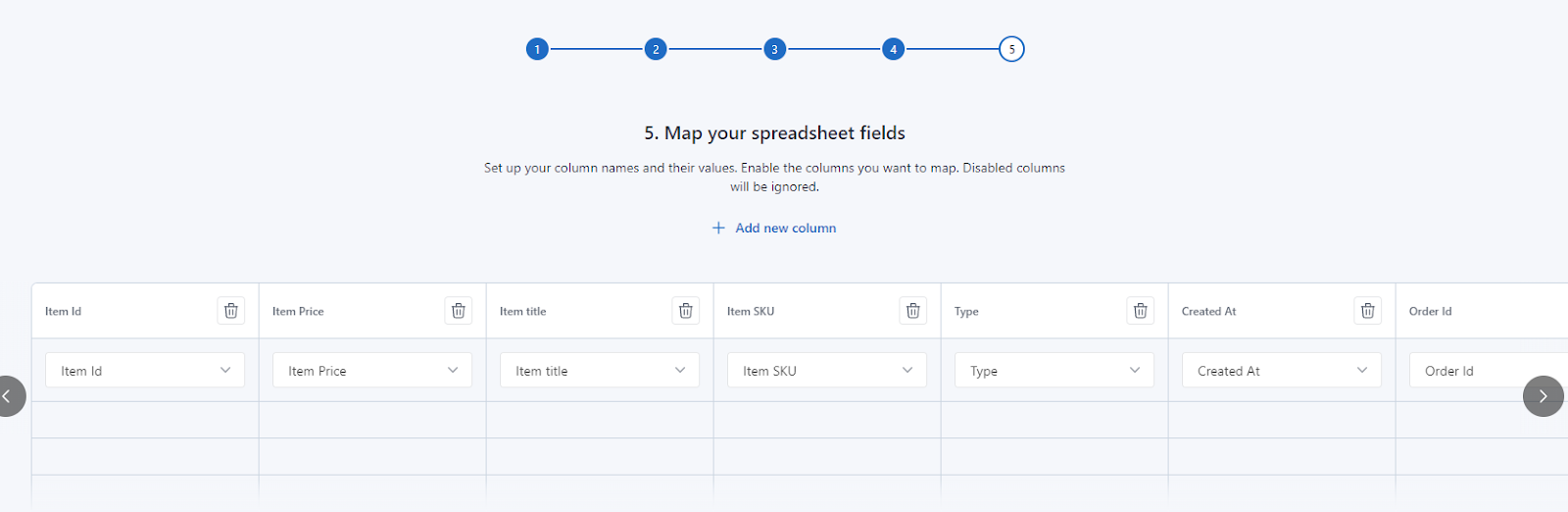The image size is (1568, 512).
Task: Return to step 3 of setup
Action: 774,49
